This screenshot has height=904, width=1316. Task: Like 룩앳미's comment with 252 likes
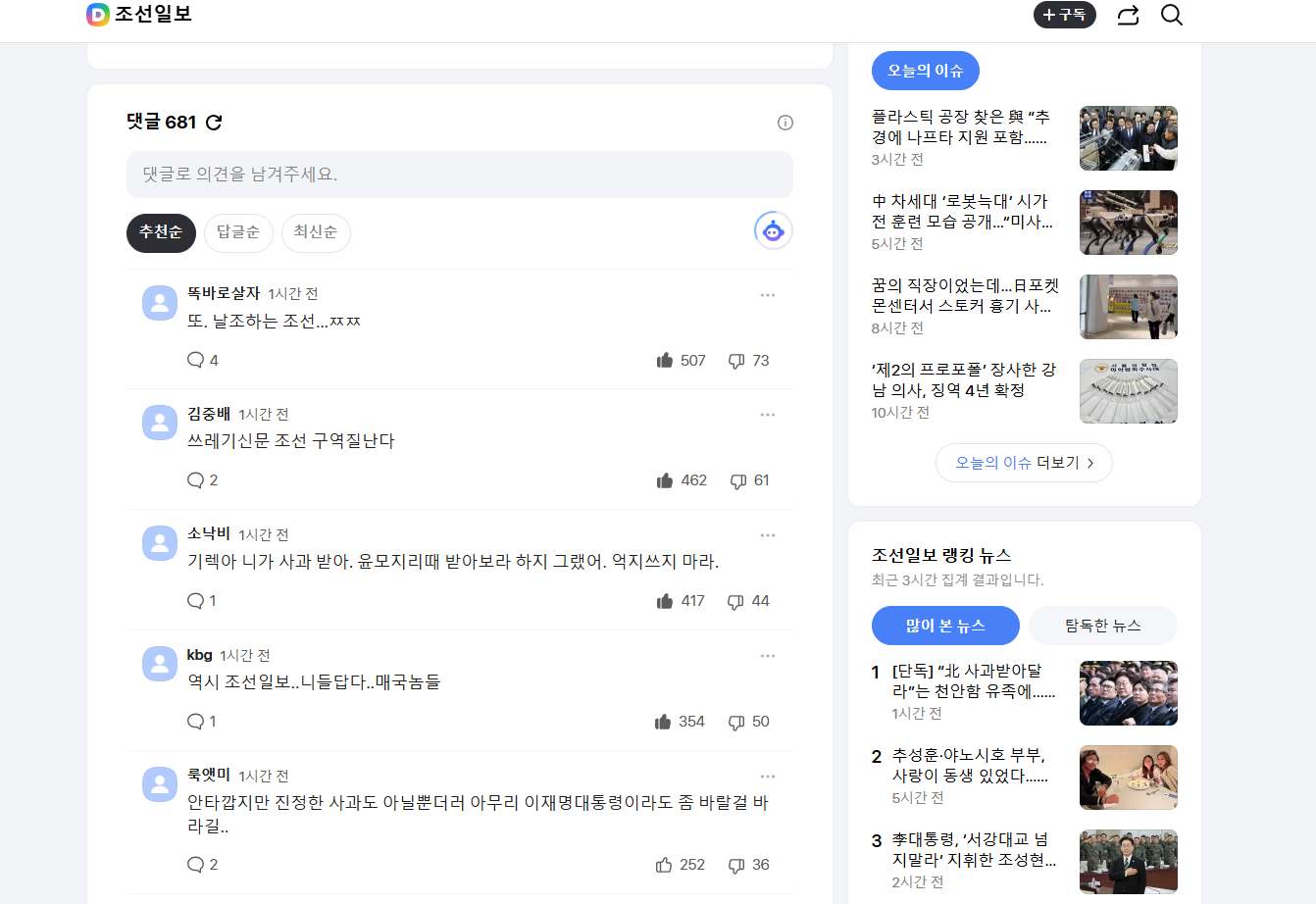point(680,865)
